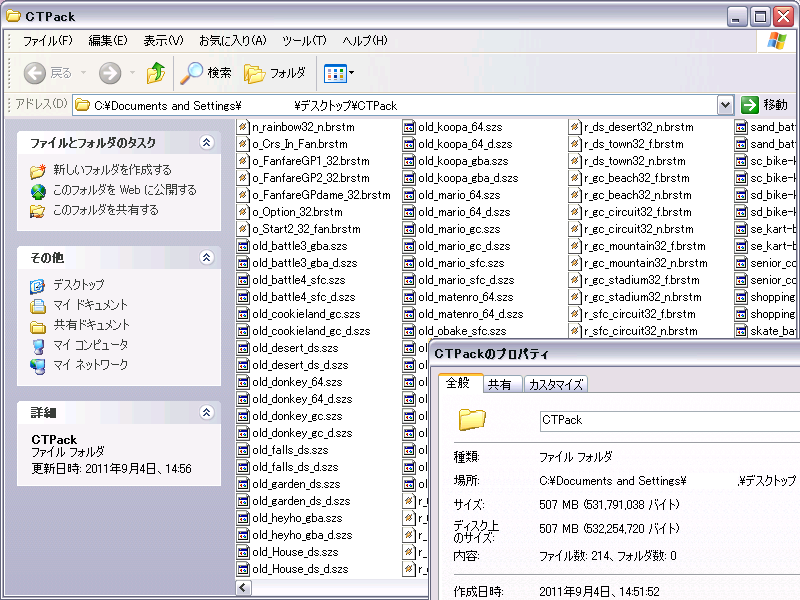The height and width of the screenshot is (600, 800).
Task: Open the お気に入り(A) menu
Action: (233, 41)
